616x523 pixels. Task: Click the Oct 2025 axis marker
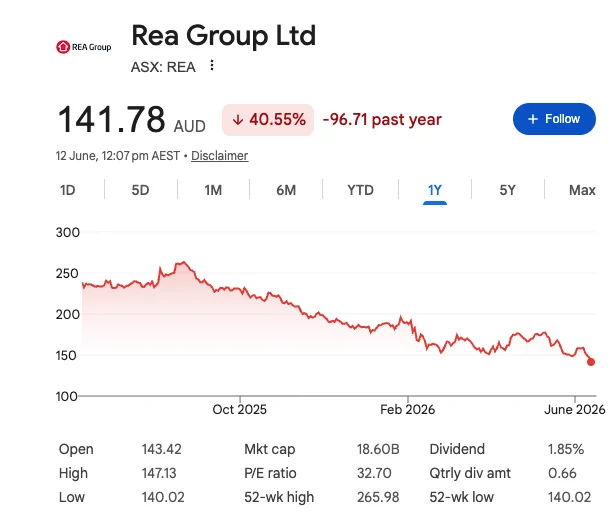click(x=240, y=409)
